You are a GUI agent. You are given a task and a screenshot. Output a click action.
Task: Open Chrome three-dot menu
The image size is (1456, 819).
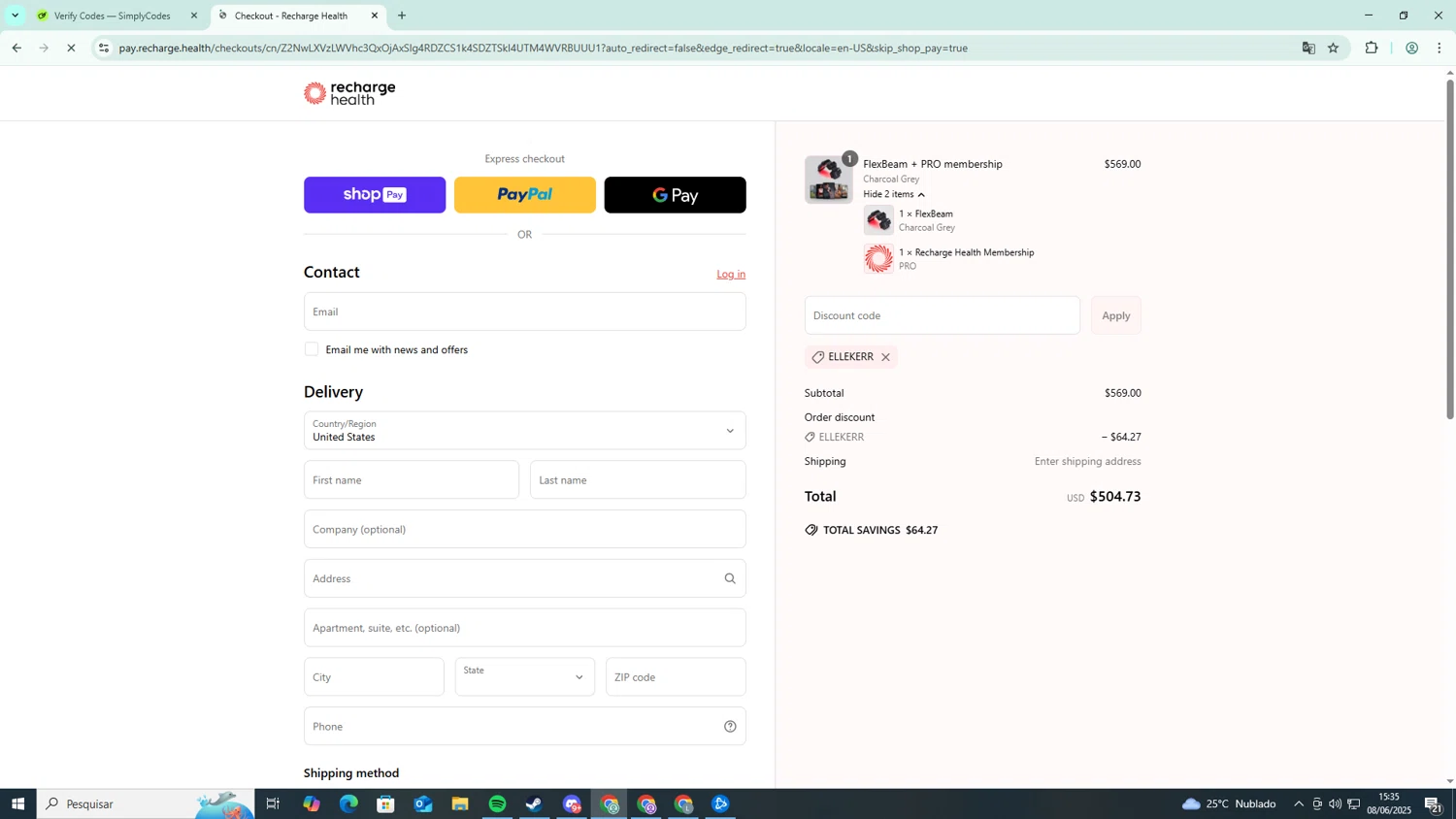(x=1439, y=48)
